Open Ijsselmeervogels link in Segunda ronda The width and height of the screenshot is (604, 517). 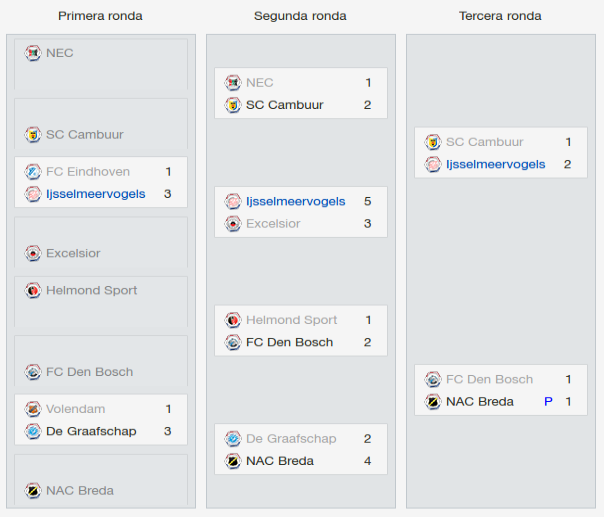295,201
